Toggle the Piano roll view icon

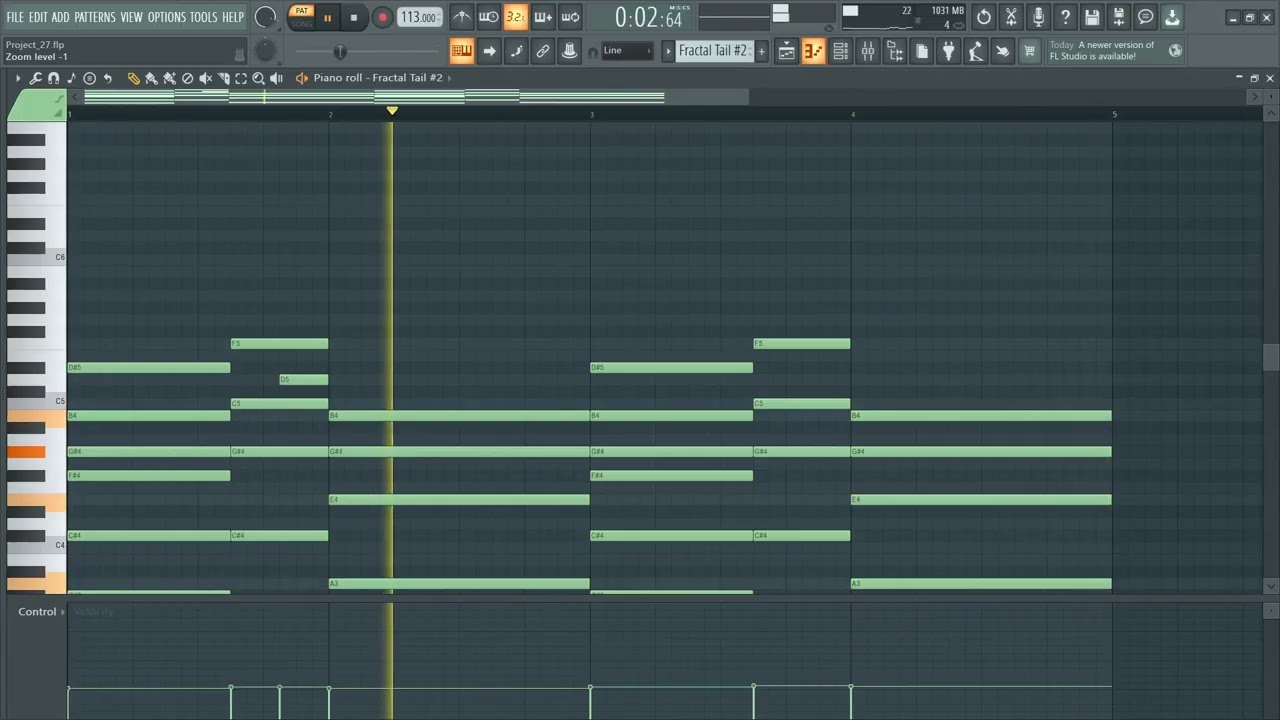[x=814, y=51]
